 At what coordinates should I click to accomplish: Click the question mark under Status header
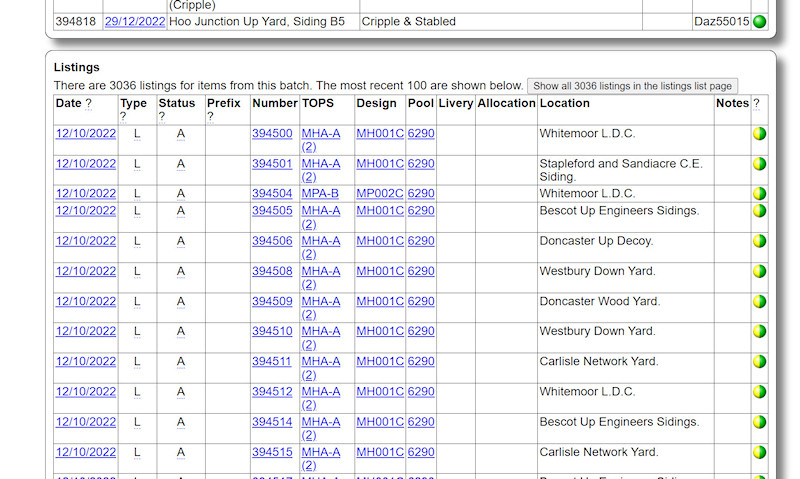tap(162, 116)
